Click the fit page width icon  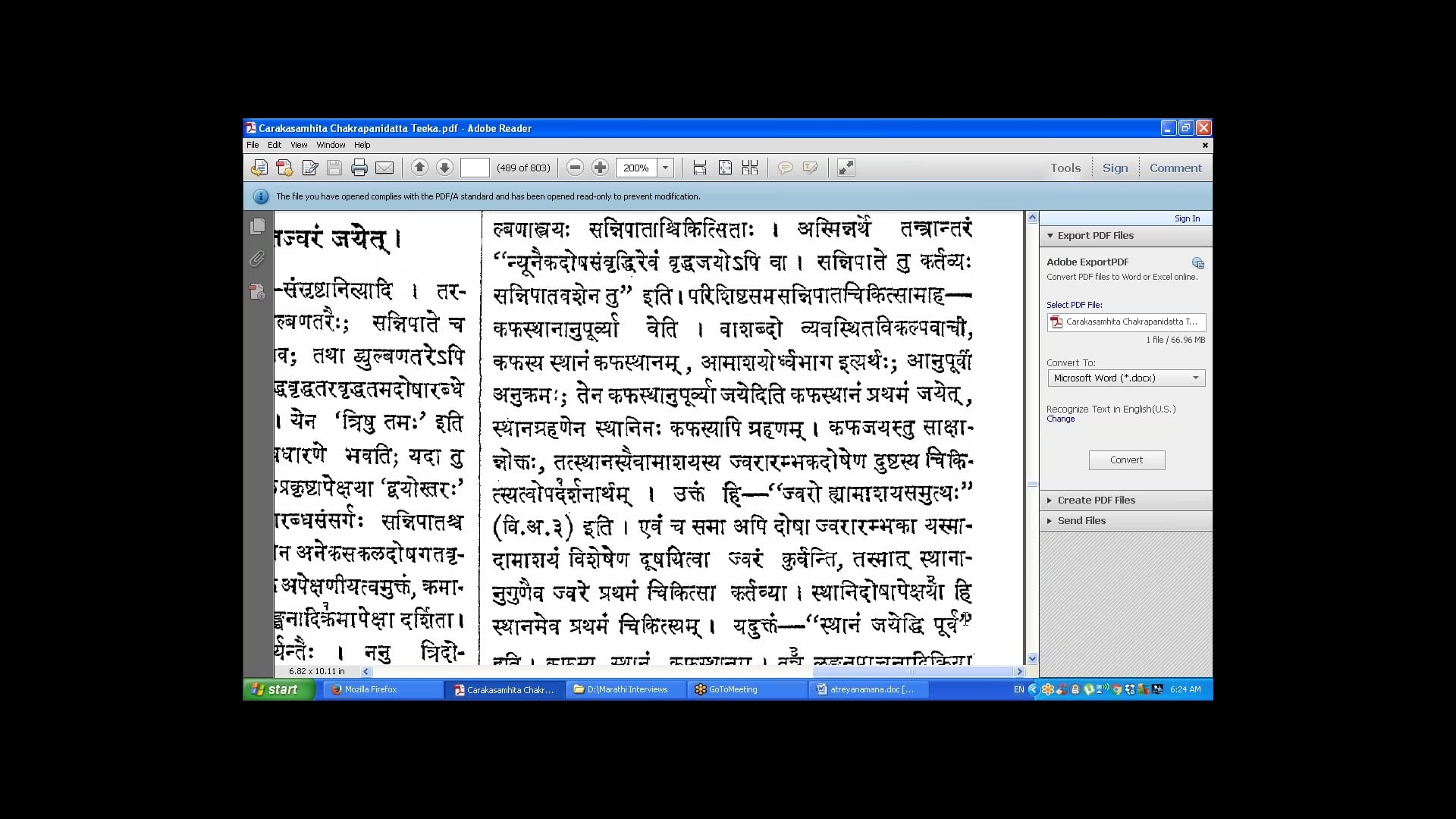tap(700, 168)
